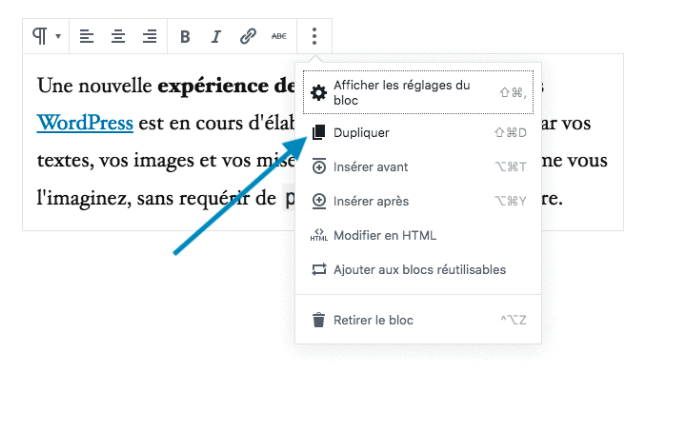Image resolution: width=673 pixels, height=421 pixels.
Task: Toggle strikethrough formatting
Action: [x=278, y=37]
